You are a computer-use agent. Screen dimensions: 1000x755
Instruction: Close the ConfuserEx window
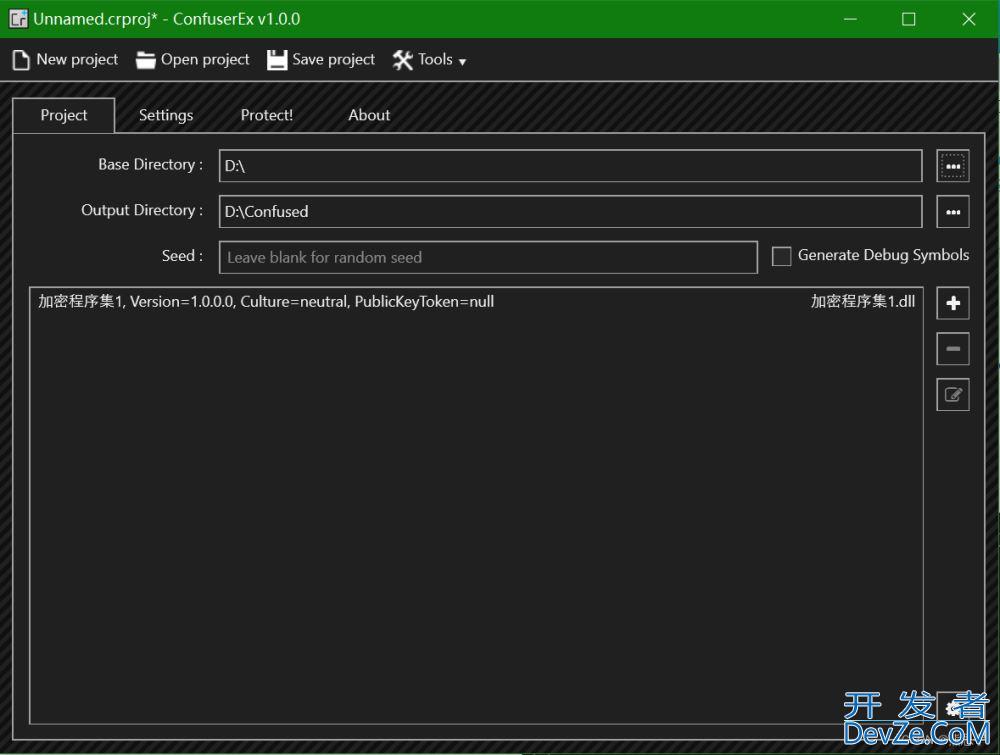[969, 19]
